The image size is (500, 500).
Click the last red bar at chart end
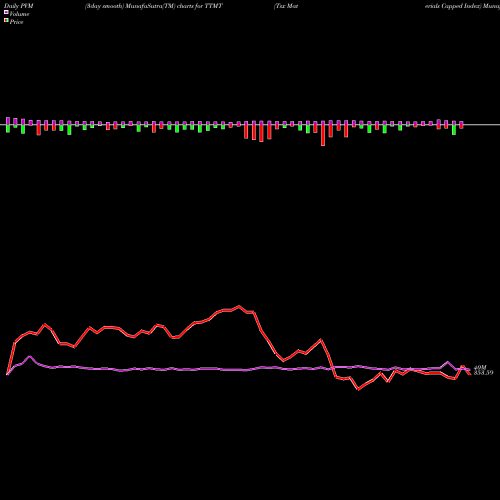tap(461, 127)
